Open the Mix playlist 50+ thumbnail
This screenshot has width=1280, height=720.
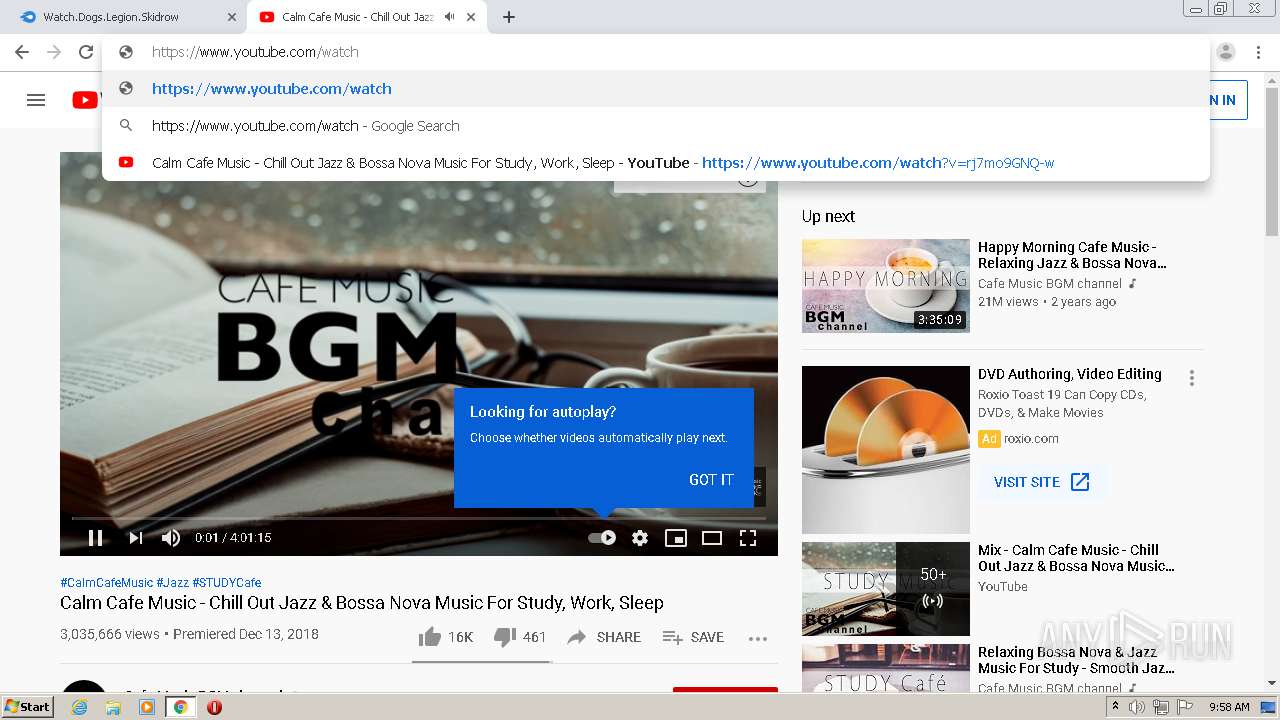click(x=886, y=589)
